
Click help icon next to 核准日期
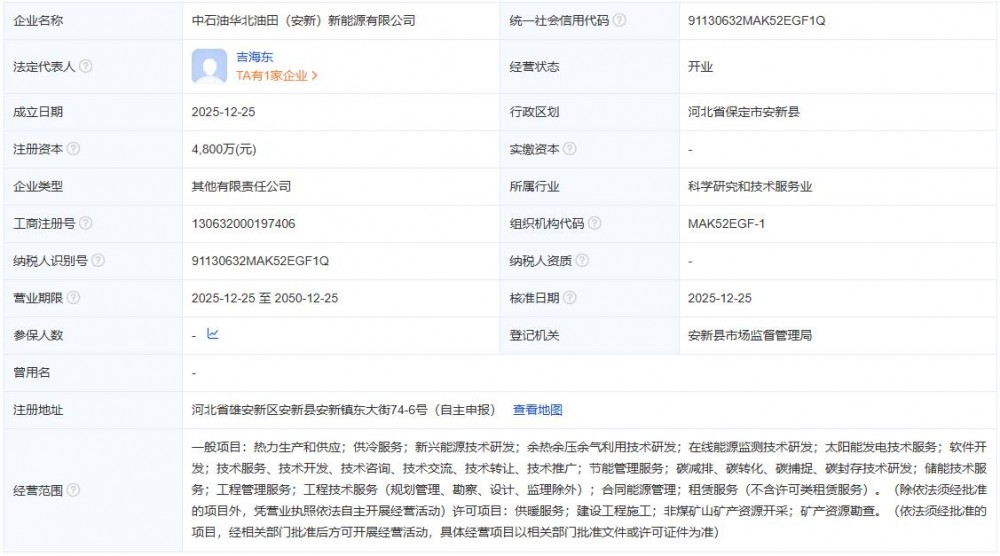pos(569,298)
